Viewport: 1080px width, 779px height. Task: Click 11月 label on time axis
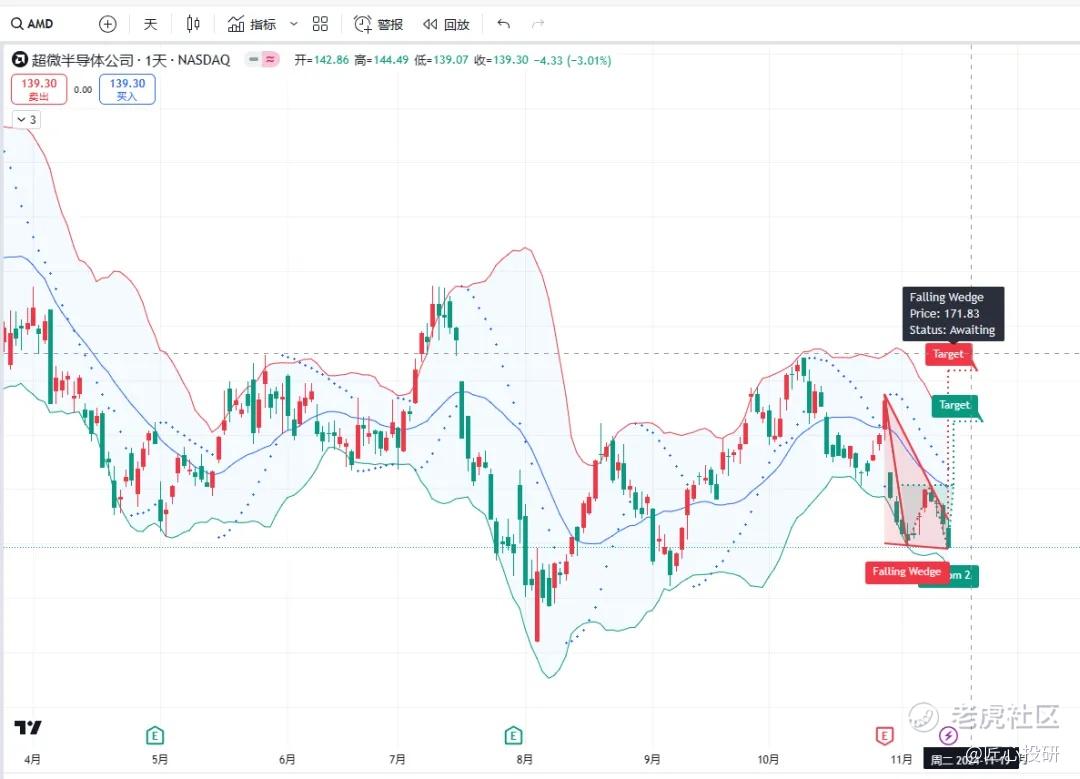coord(900,759)
